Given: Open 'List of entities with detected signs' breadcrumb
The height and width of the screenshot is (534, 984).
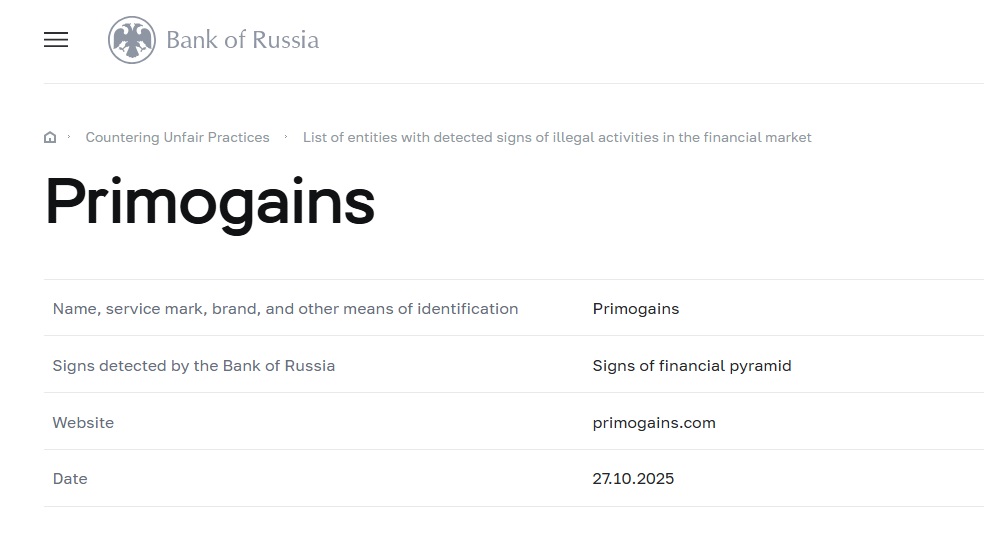Looking at the screenshot, I should tap(557, 137).
